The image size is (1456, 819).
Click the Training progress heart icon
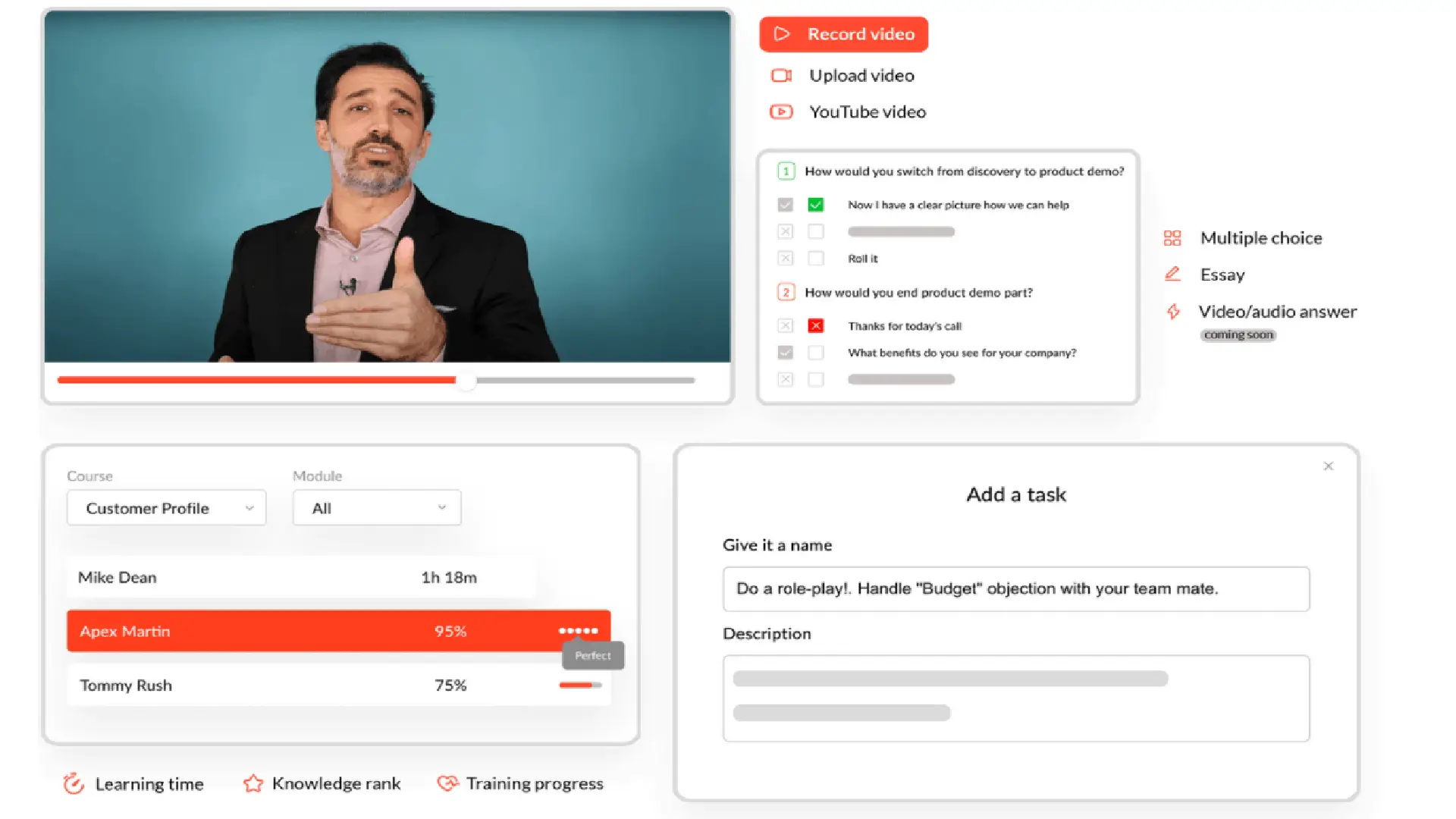point(448,783)
